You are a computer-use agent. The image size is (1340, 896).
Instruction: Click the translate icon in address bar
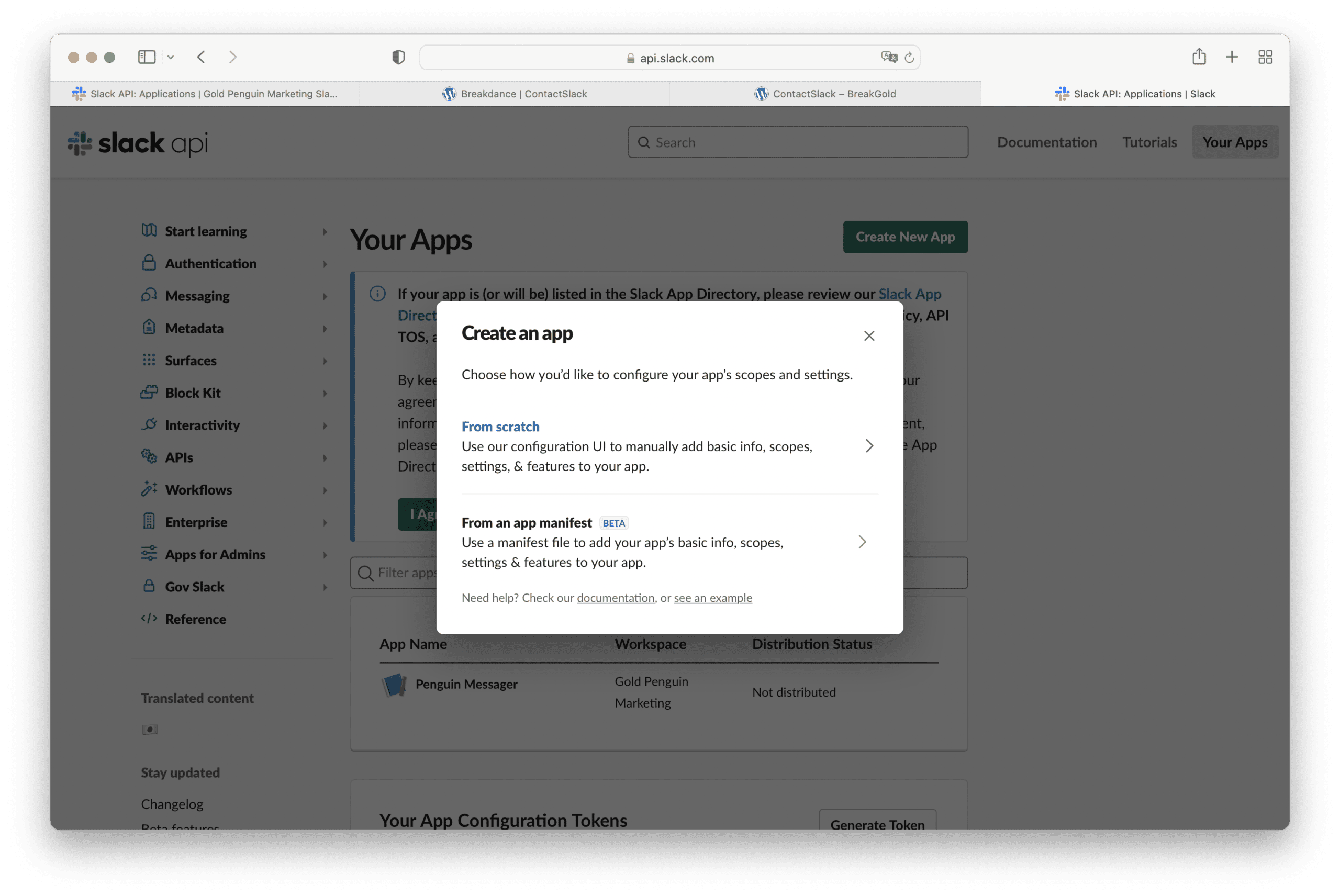click(x=889, y=57)
